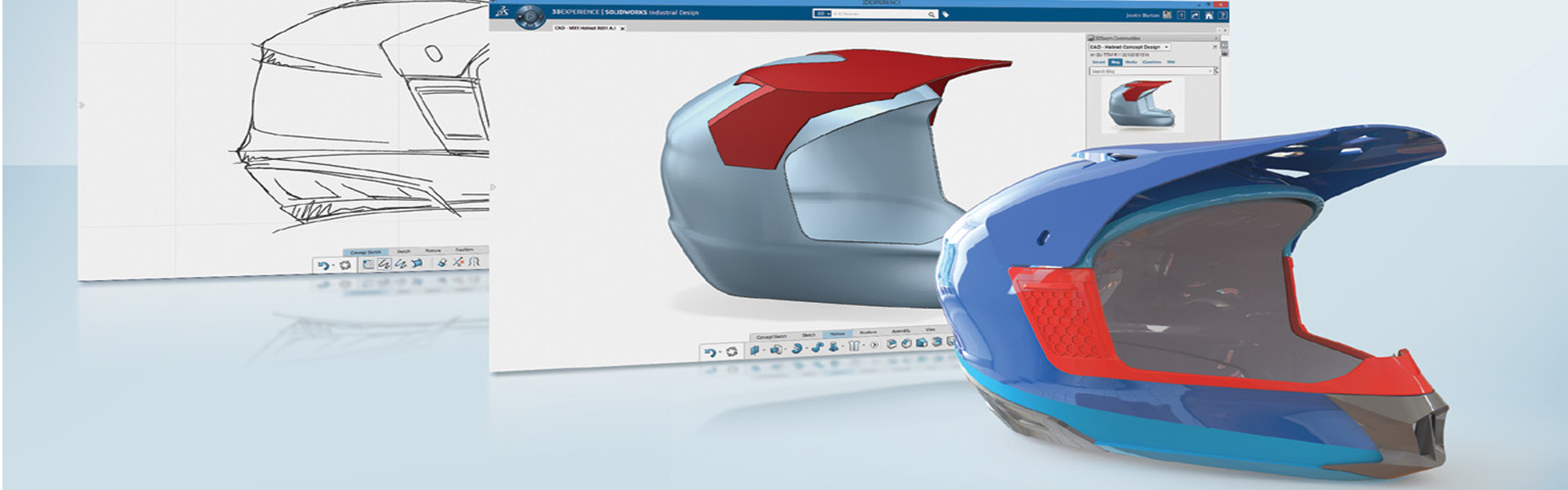1568x490 pixels.
Task: Click the mirror curve tool in sketch toolbar
Action: tap(474, 262)
